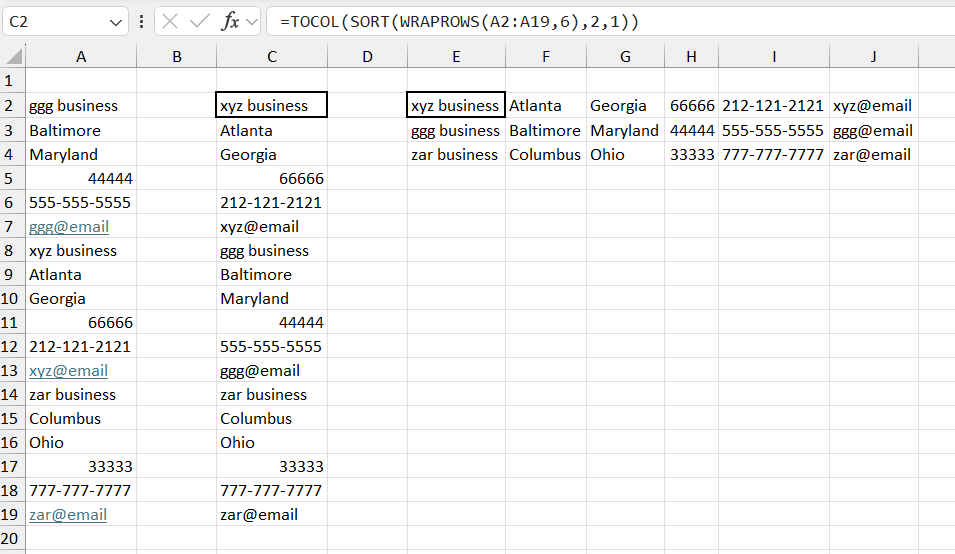The image size is (955, 554).
Task: Select column G header
Action: point(626,57)
